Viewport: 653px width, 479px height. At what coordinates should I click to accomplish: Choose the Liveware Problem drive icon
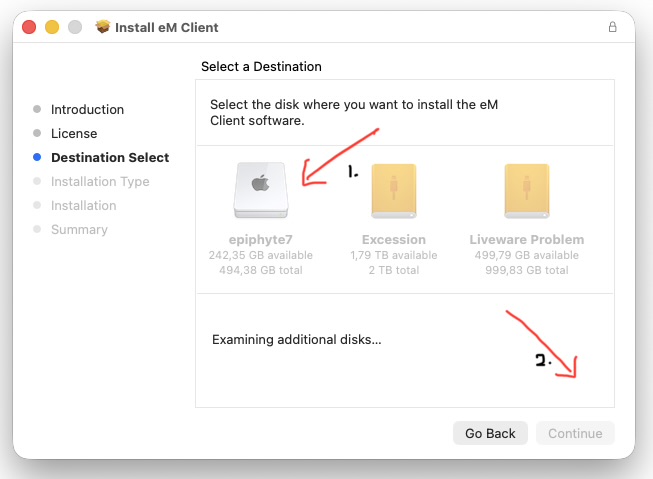point(526,191)
